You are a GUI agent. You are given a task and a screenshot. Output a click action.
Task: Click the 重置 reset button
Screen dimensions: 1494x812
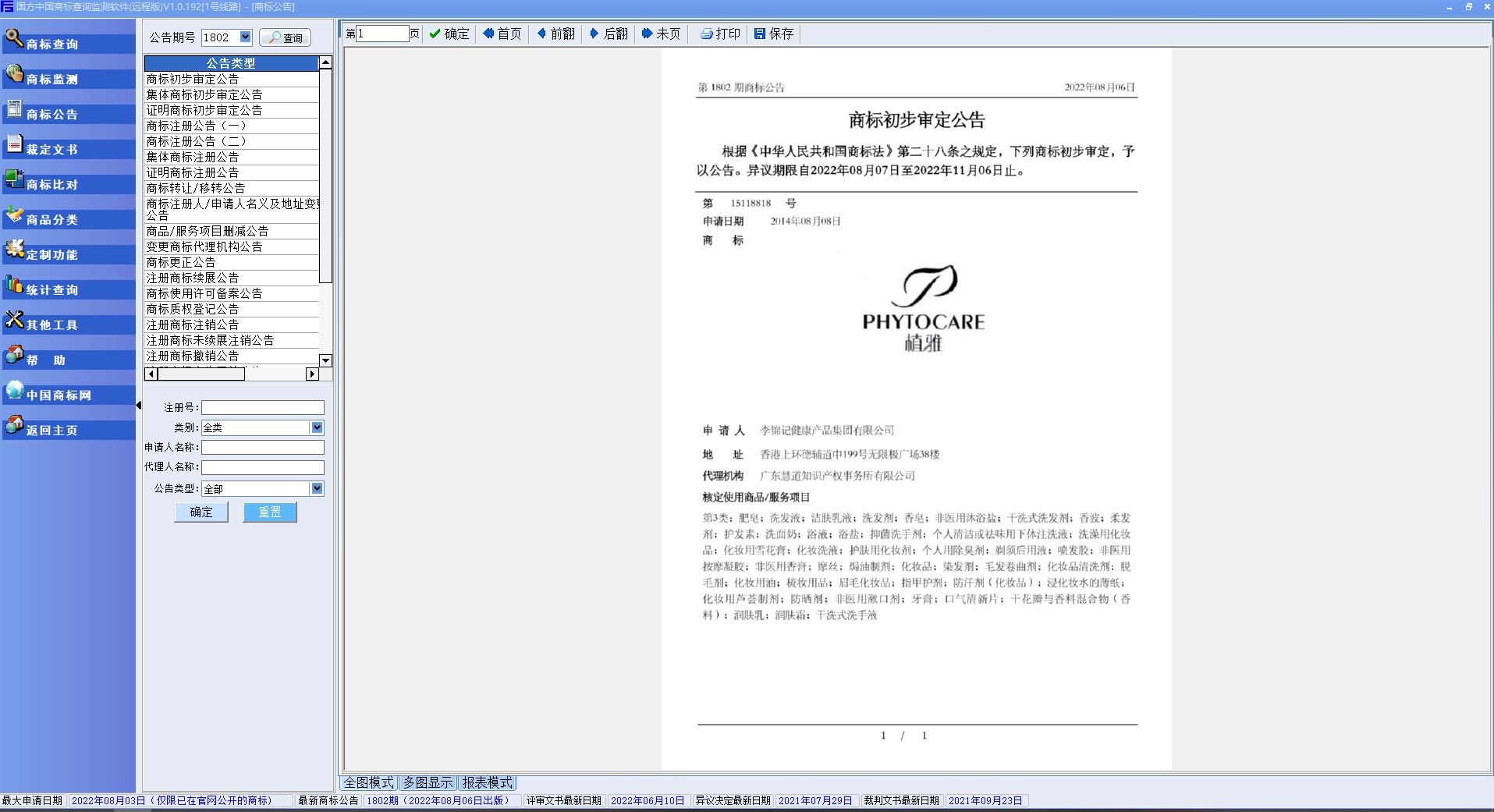pyautogui.click(x=270, y=512)
